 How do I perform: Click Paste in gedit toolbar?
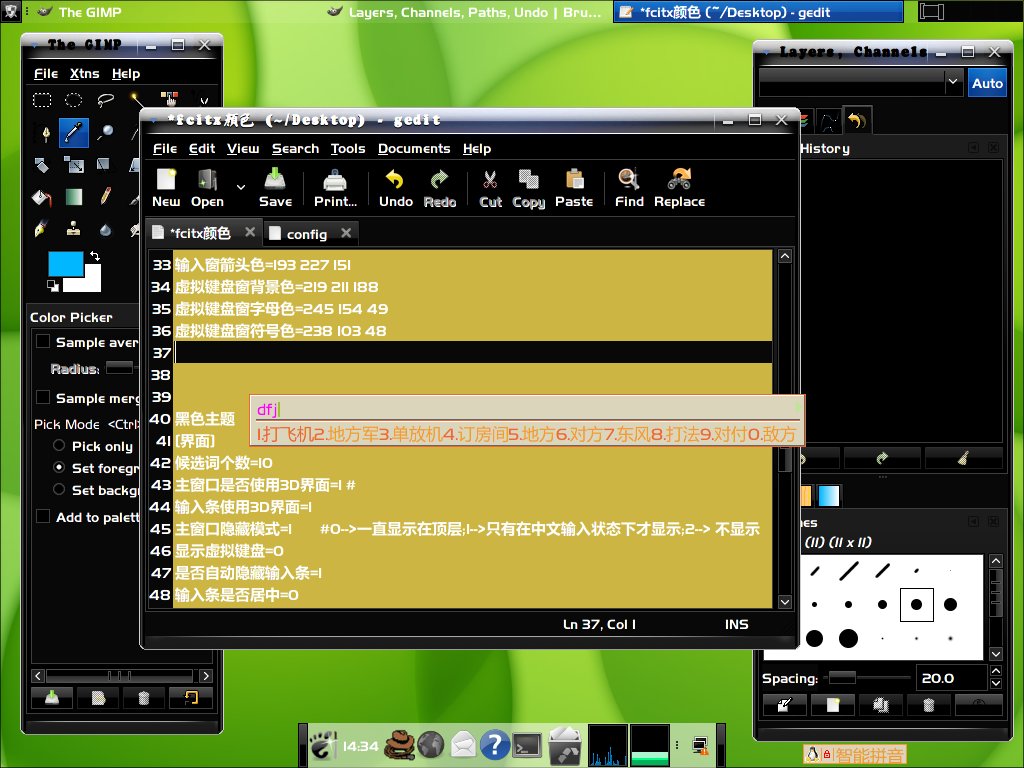point(574,188)
